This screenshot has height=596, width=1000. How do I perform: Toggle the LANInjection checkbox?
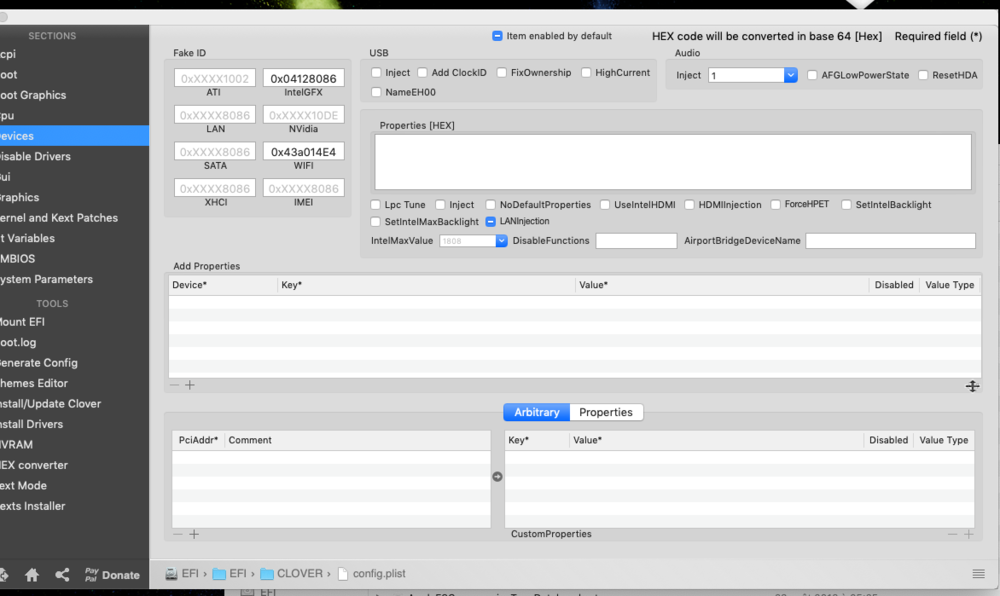(492, 221)
